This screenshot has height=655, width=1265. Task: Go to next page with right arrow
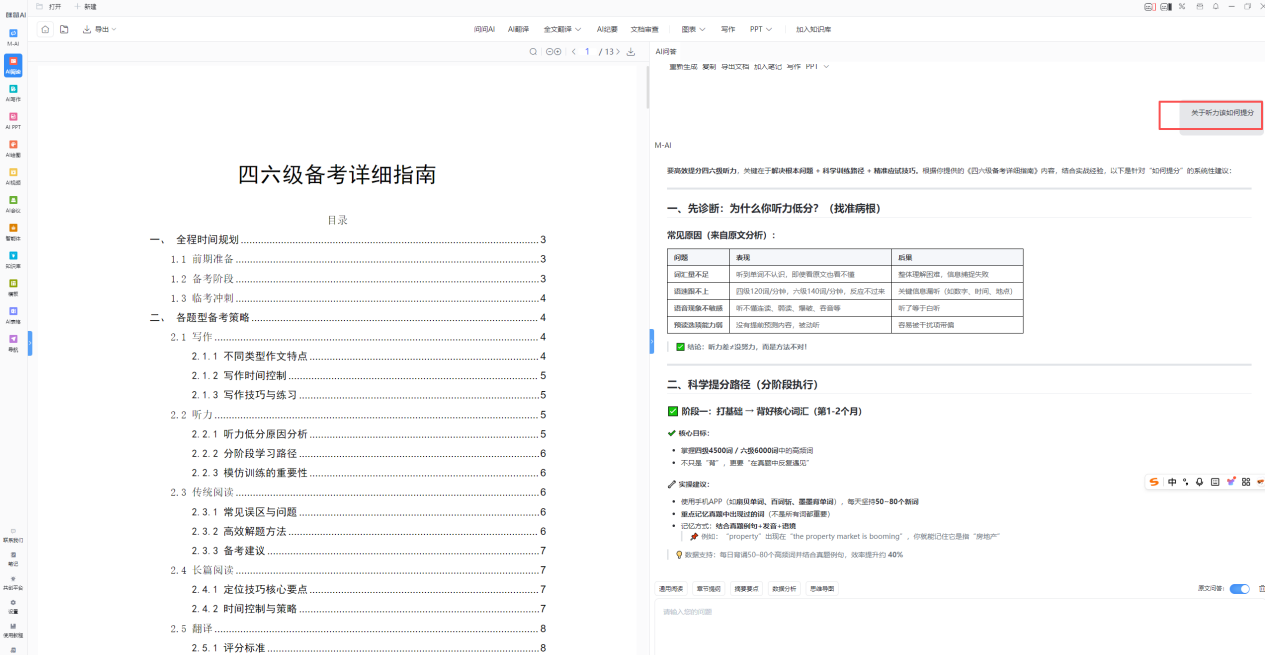pyautogui.click(x=616, y=52)
